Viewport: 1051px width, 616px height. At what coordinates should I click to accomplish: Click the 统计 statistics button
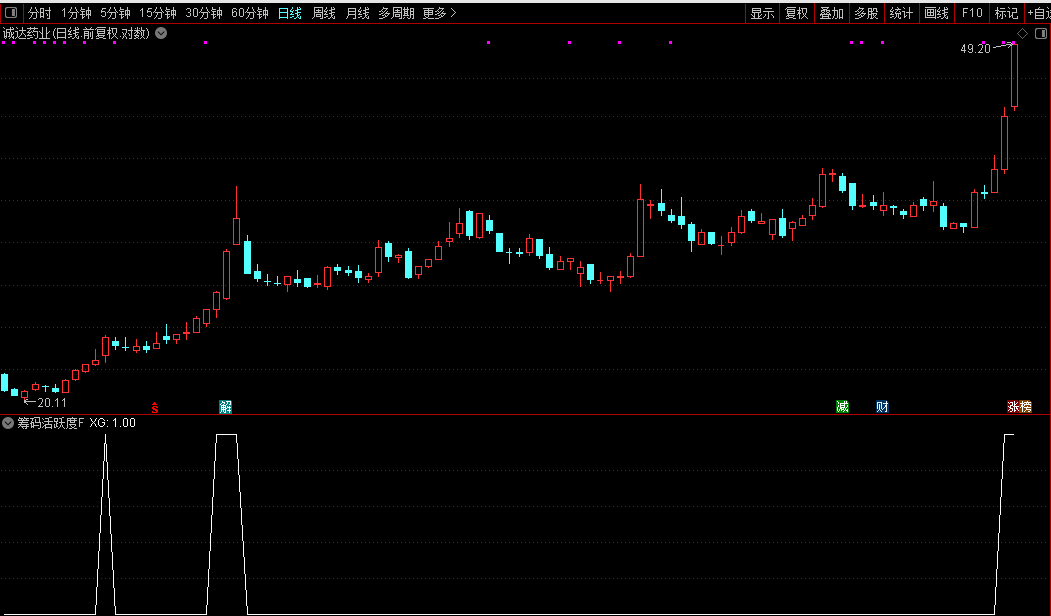[x=901, y=13]
